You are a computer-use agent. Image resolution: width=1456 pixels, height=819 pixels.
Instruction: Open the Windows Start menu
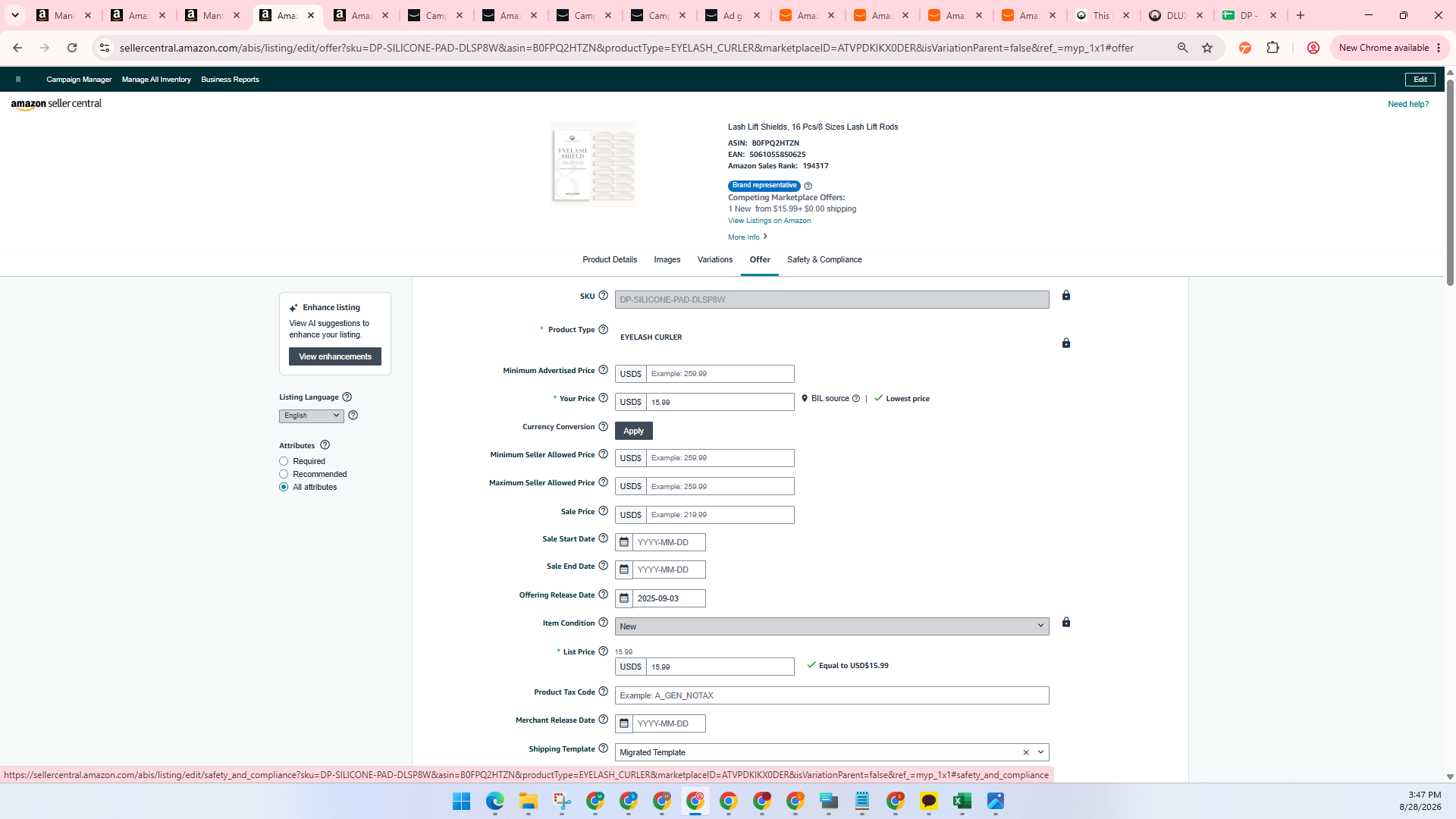461,802
